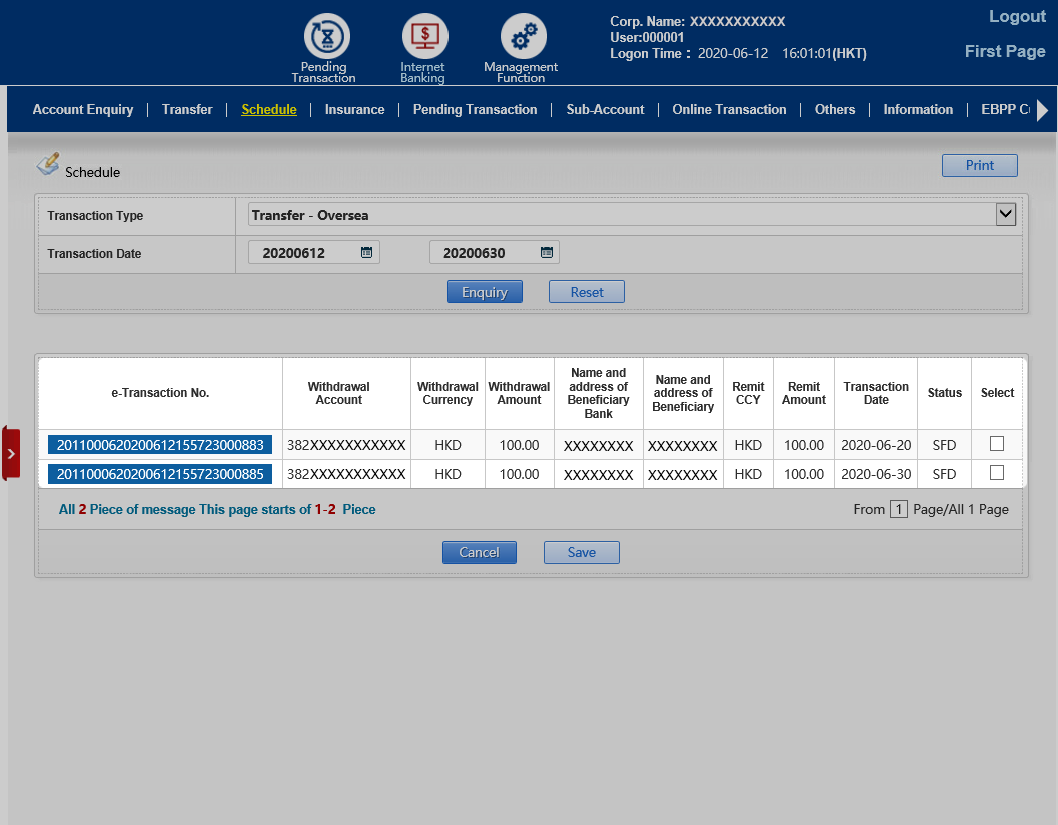Select checkbox for transaction ending 0885
Image resolution: width=1058 pixels, height=825 pixels.
996,472
